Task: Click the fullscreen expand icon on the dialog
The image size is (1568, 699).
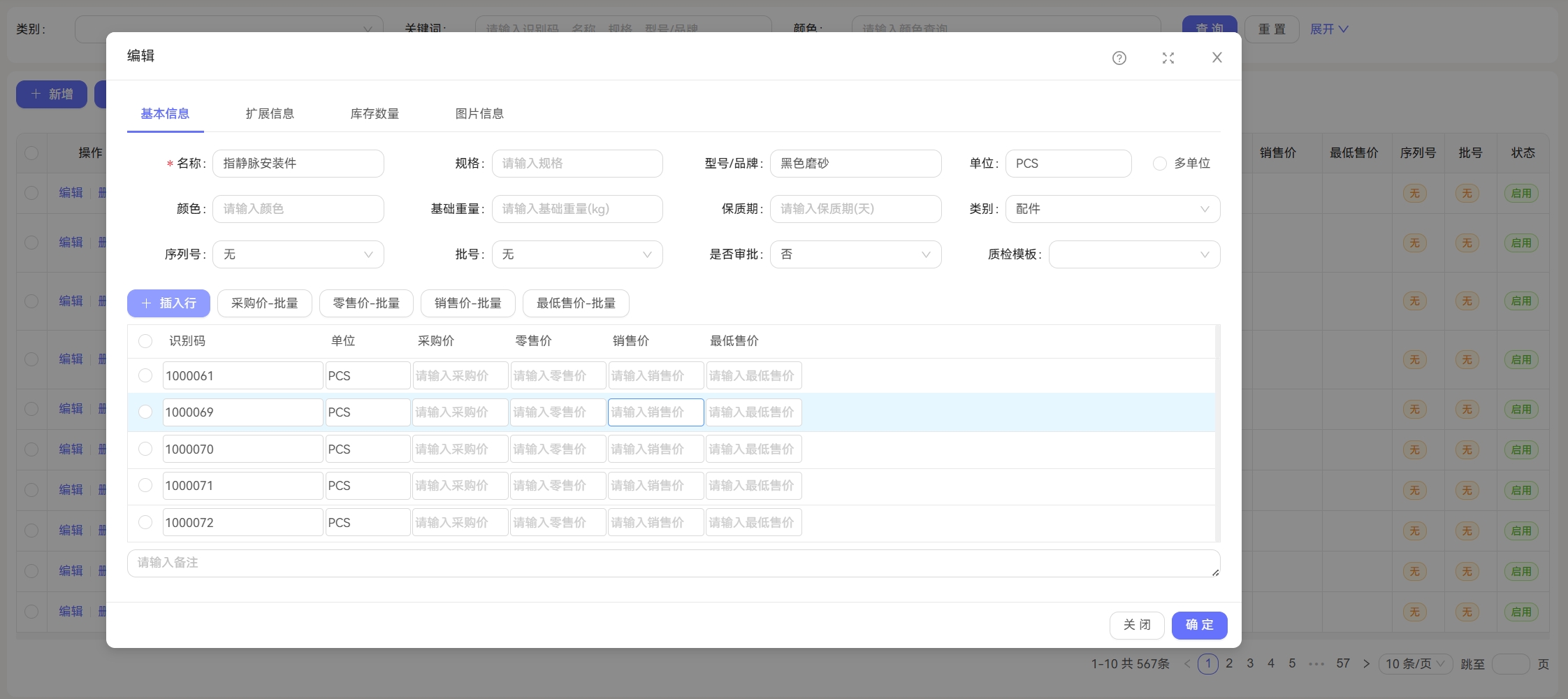Action: point(1167,58)
